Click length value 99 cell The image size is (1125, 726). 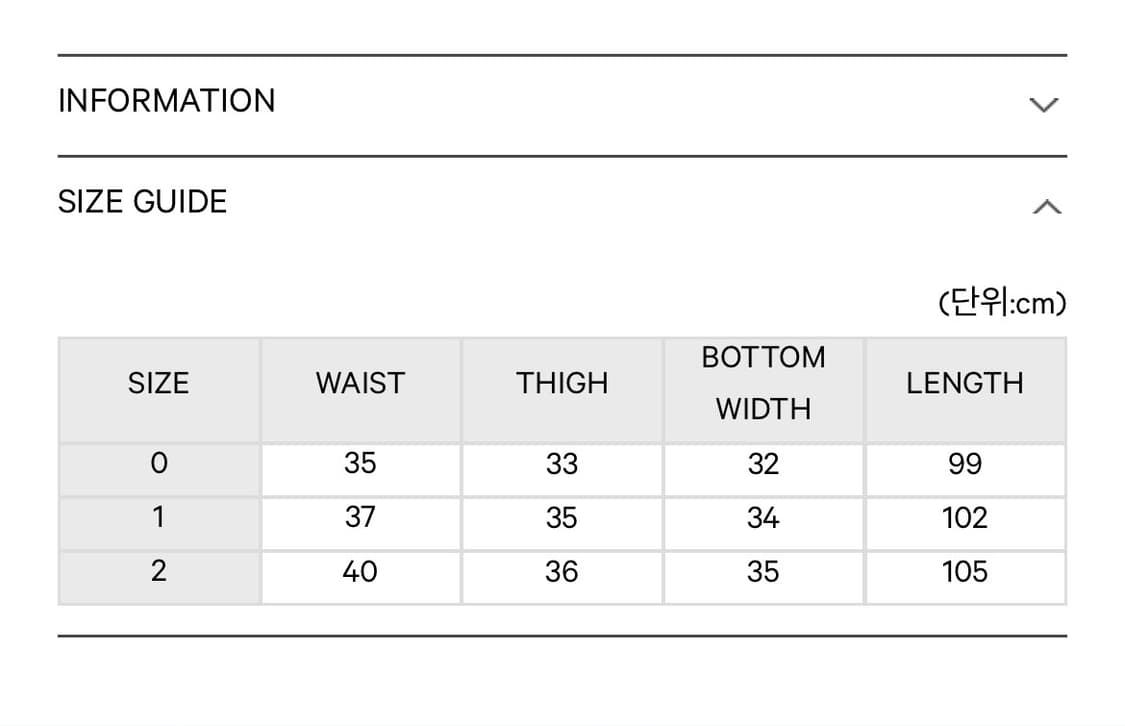(965, 464)
